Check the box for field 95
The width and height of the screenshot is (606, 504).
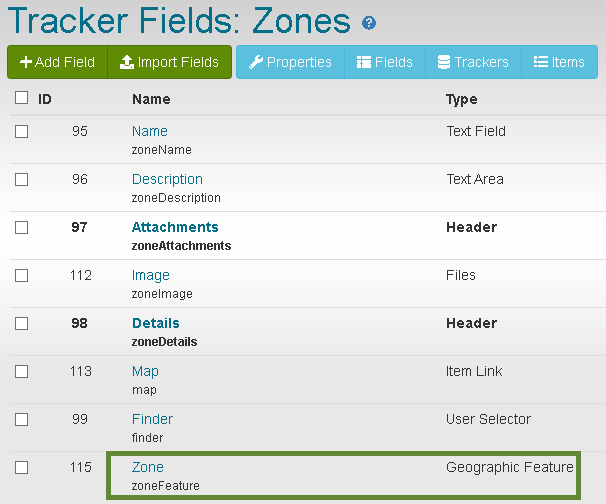coord(21,131)
